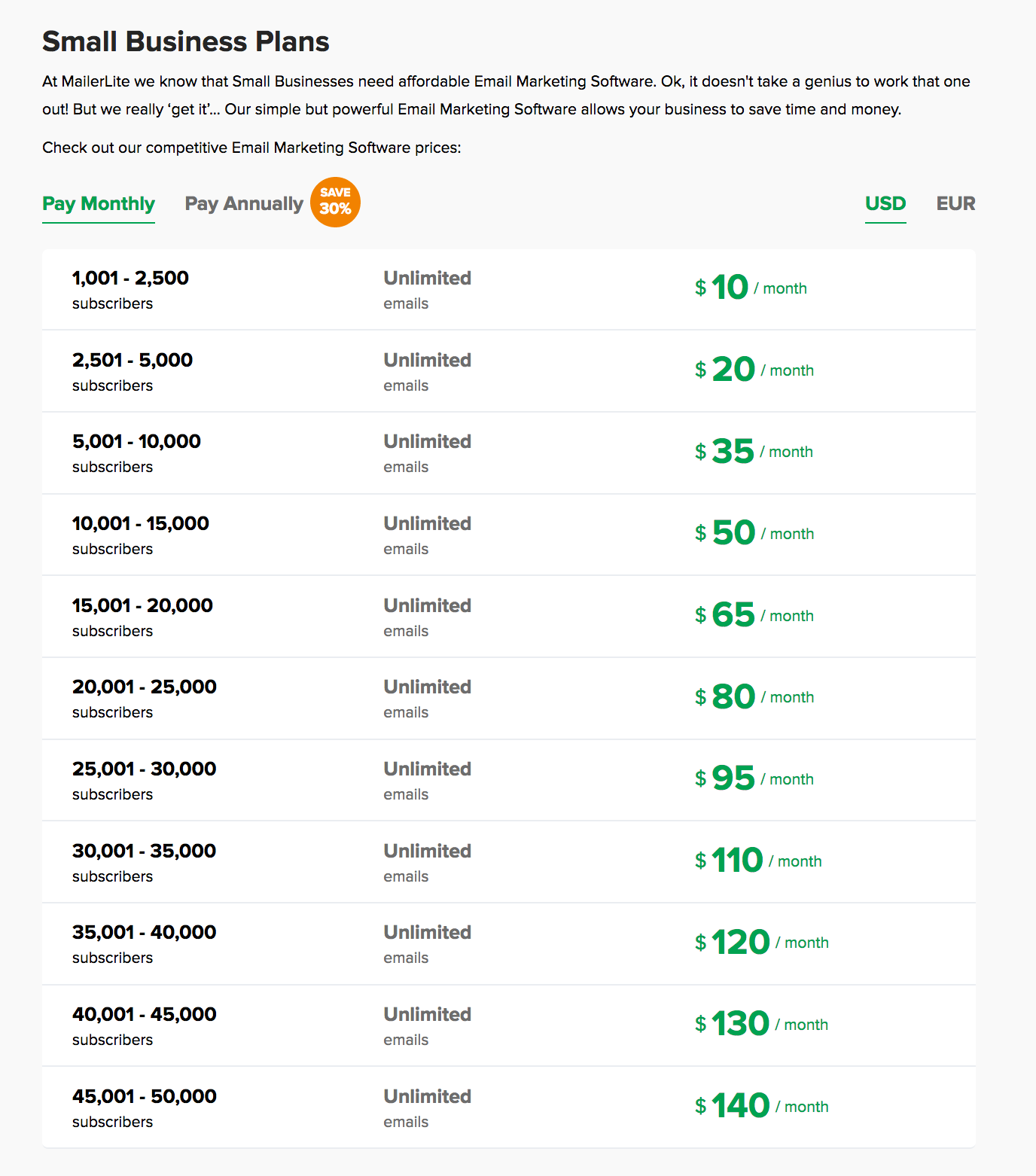Click the Small Business Plans heading
Screen dimensions: 1036x1176
click(186, 42)
